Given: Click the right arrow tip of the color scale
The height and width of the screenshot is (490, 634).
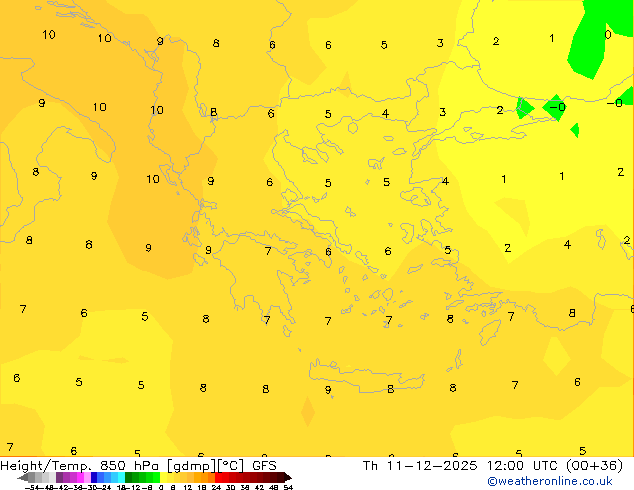Looking at the screenshot, I should point(290,478).
